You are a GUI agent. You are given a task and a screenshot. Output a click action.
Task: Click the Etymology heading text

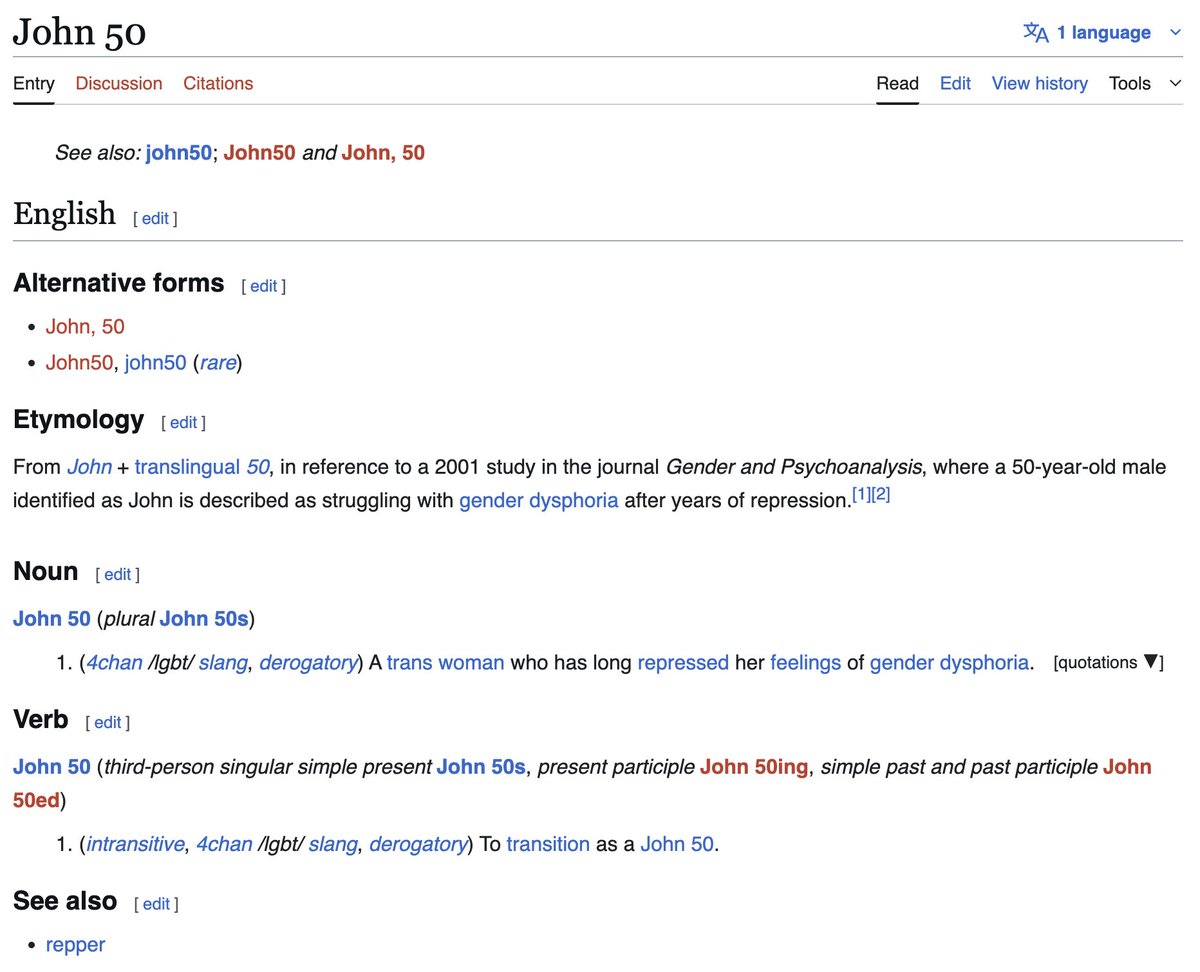(x=79, y=420)
